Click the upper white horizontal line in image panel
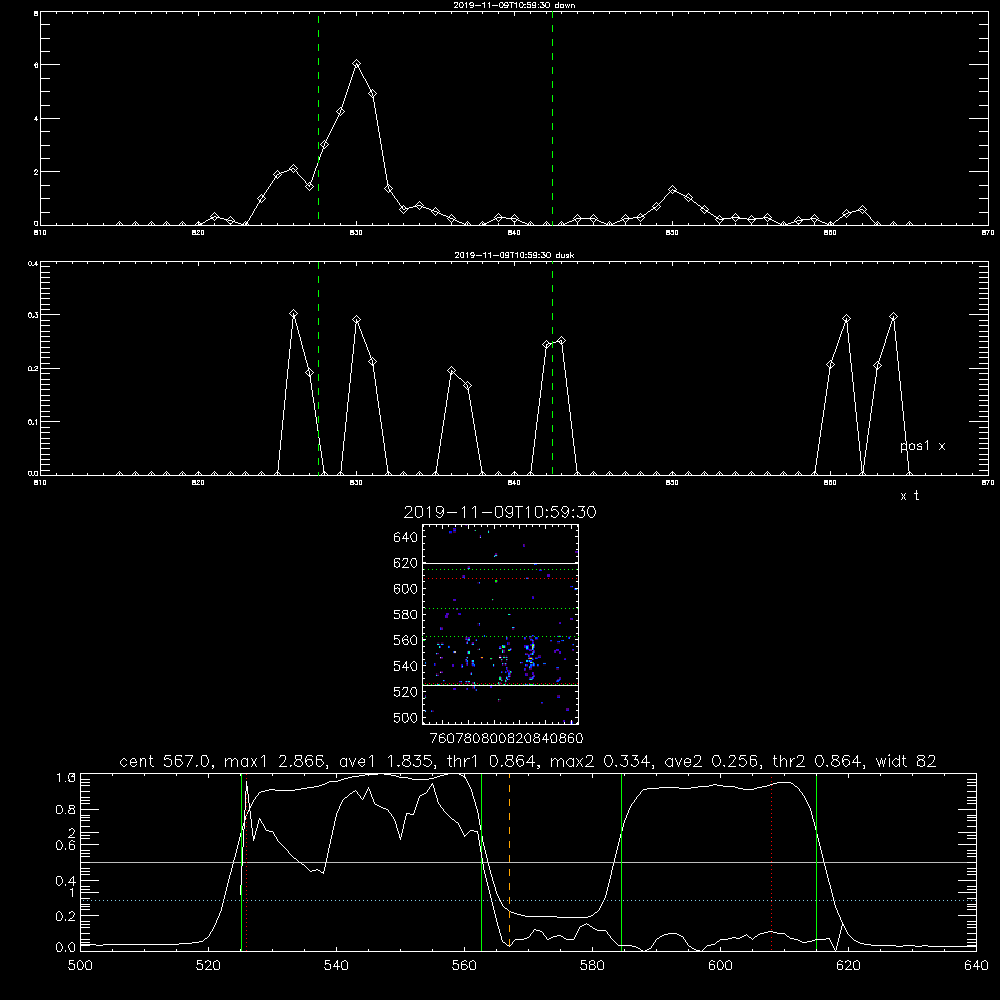This screenshot has width=1000, height=1000. [500, 564]
